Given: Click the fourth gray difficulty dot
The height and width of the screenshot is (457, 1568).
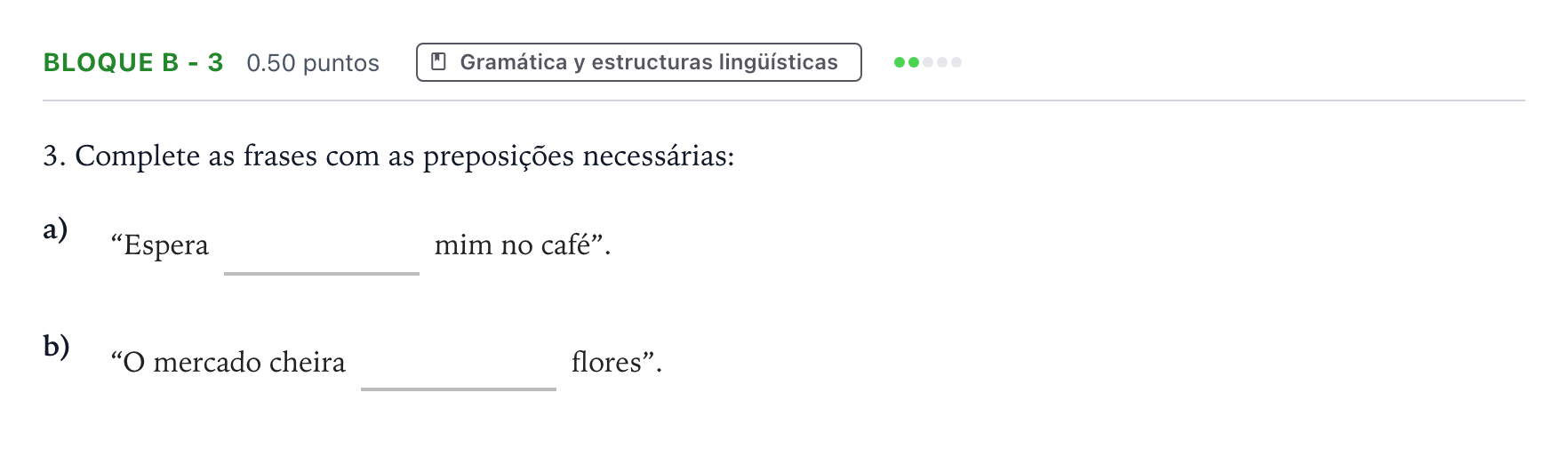Looking at the screenshot, I should [942, 62].
